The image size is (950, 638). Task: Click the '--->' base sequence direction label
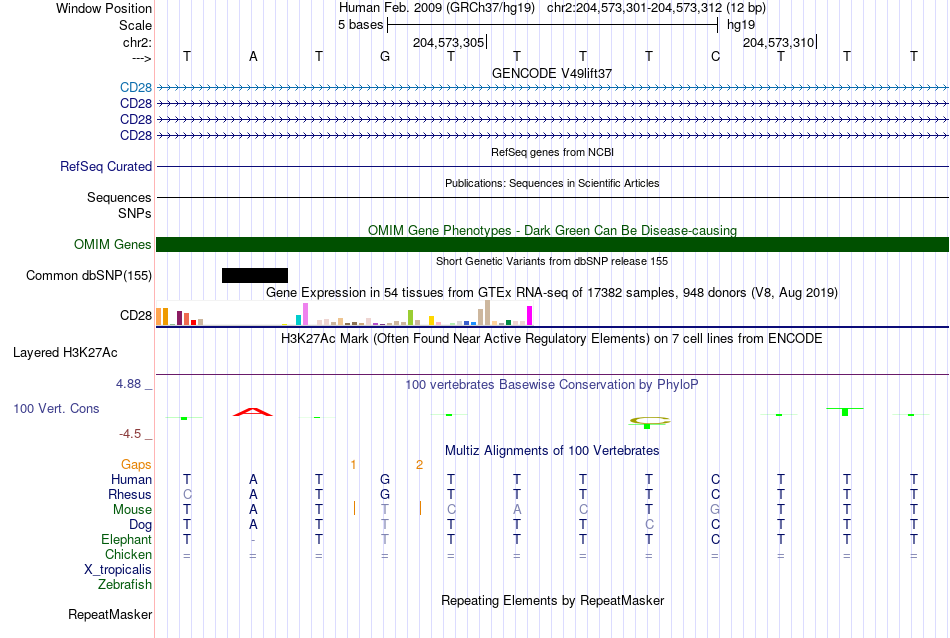pyautogui.click(x=142, y=58)
